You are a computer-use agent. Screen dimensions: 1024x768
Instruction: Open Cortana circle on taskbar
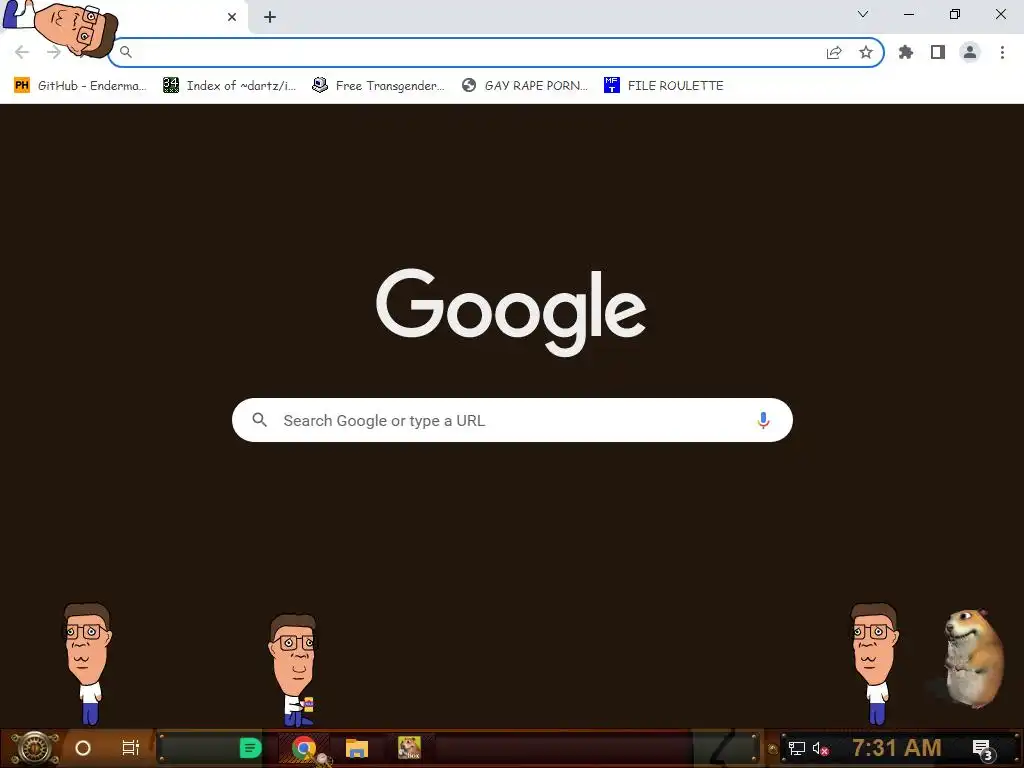pyautogui.click(x=83, y=748)
